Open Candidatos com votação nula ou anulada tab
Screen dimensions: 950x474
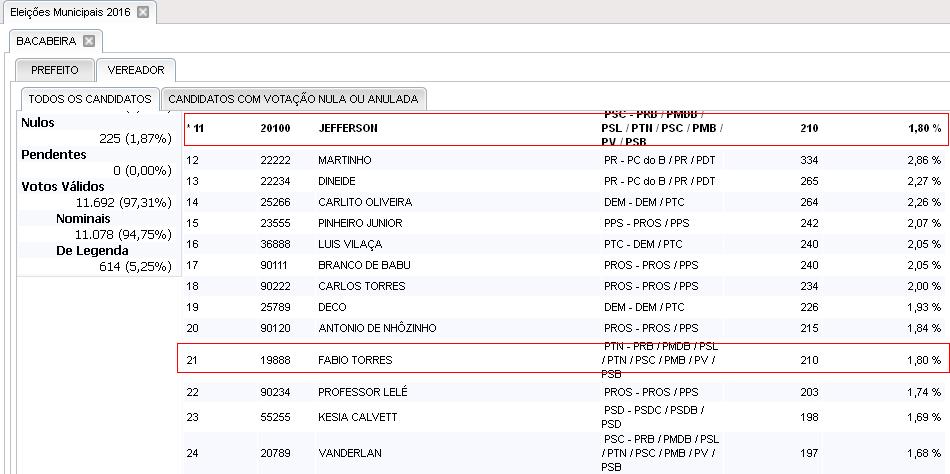tap(294, 99)
